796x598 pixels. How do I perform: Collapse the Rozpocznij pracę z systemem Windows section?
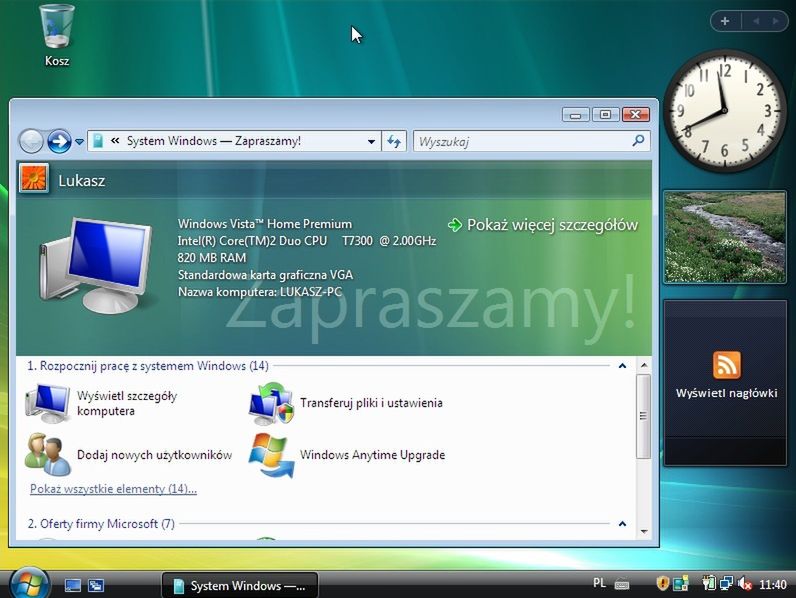tap(622, 366)
